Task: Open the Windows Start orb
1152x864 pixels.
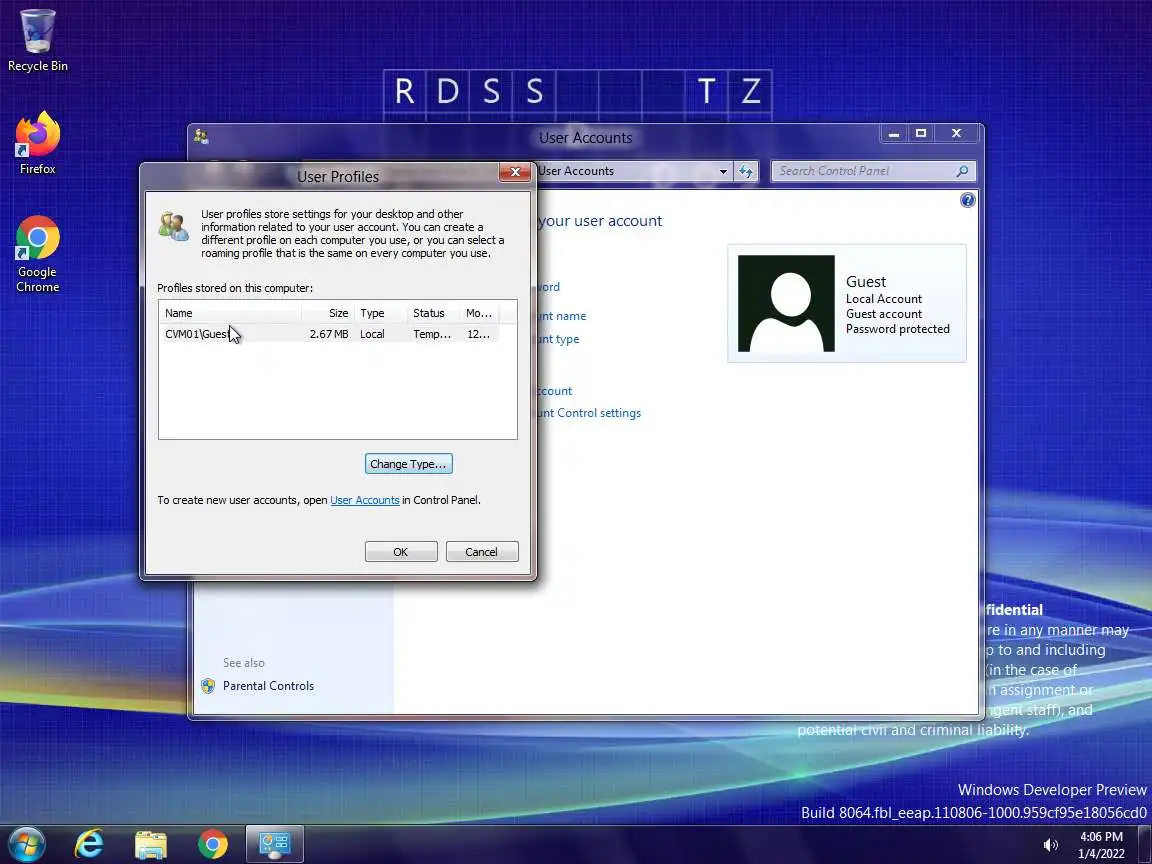Action: [x=27, y=844]
